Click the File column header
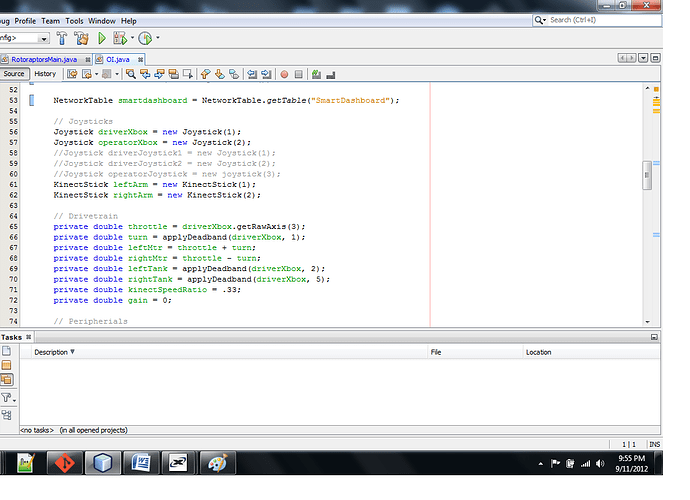This screenshot has height=500, width=690. 475,352
